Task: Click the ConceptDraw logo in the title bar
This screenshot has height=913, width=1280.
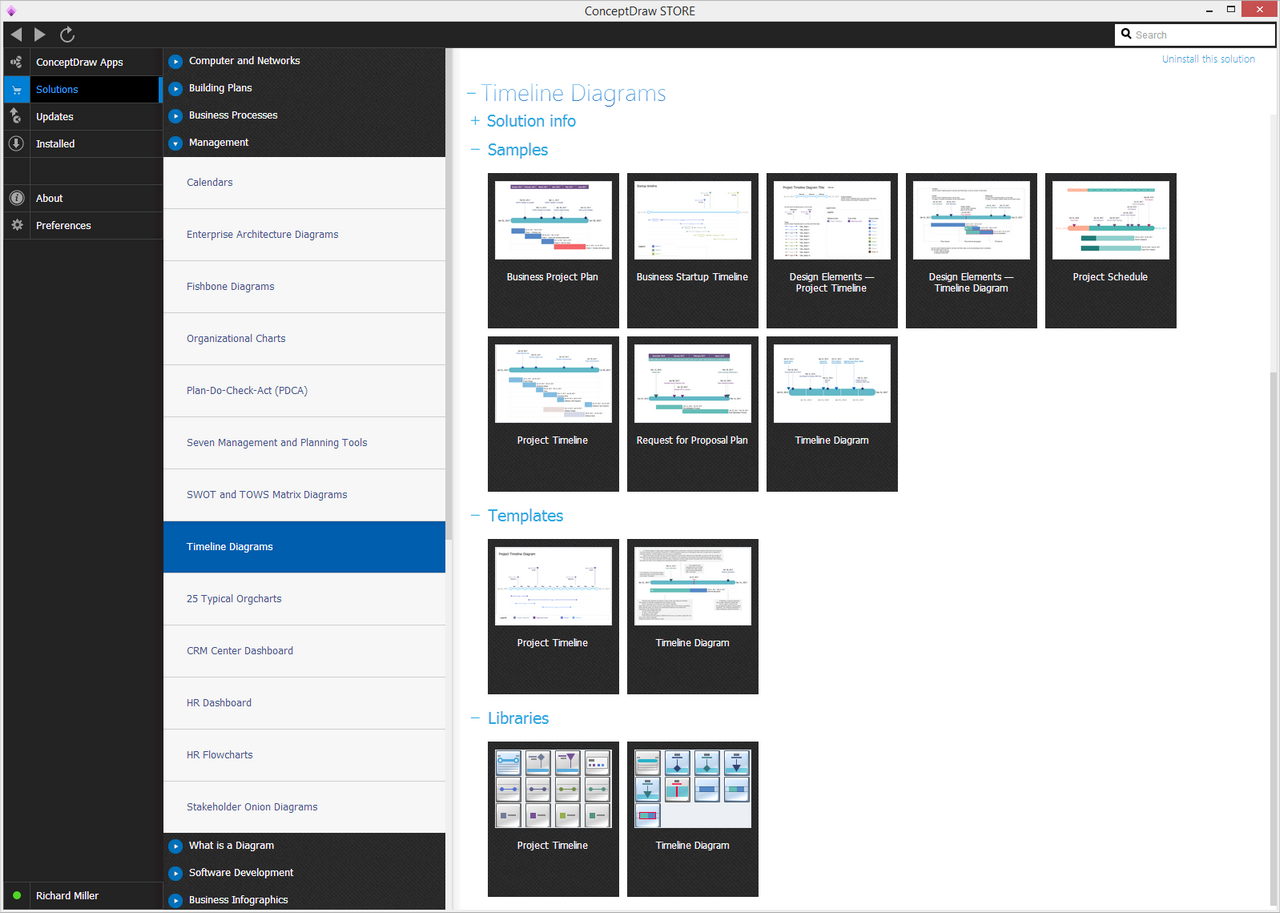Action: click(x=11, y=10)
